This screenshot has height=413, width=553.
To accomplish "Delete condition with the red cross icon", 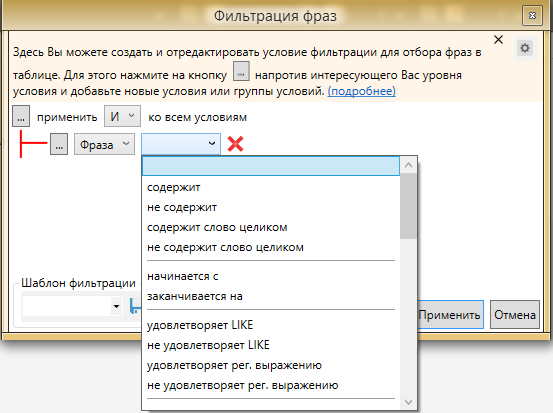I will [x=235, y=144].
